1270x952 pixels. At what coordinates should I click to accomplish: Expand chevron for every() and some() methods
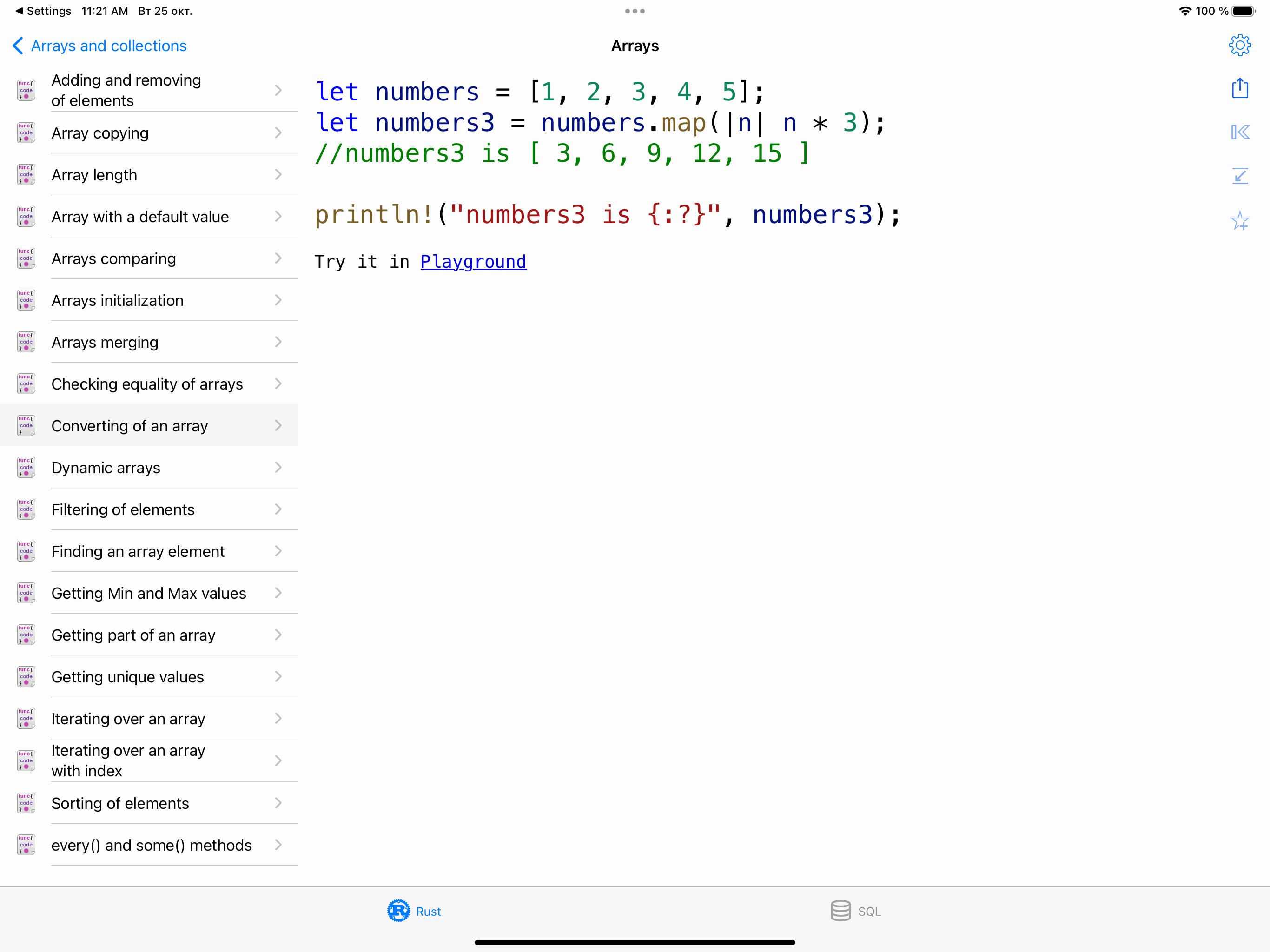tap(278, 845)
